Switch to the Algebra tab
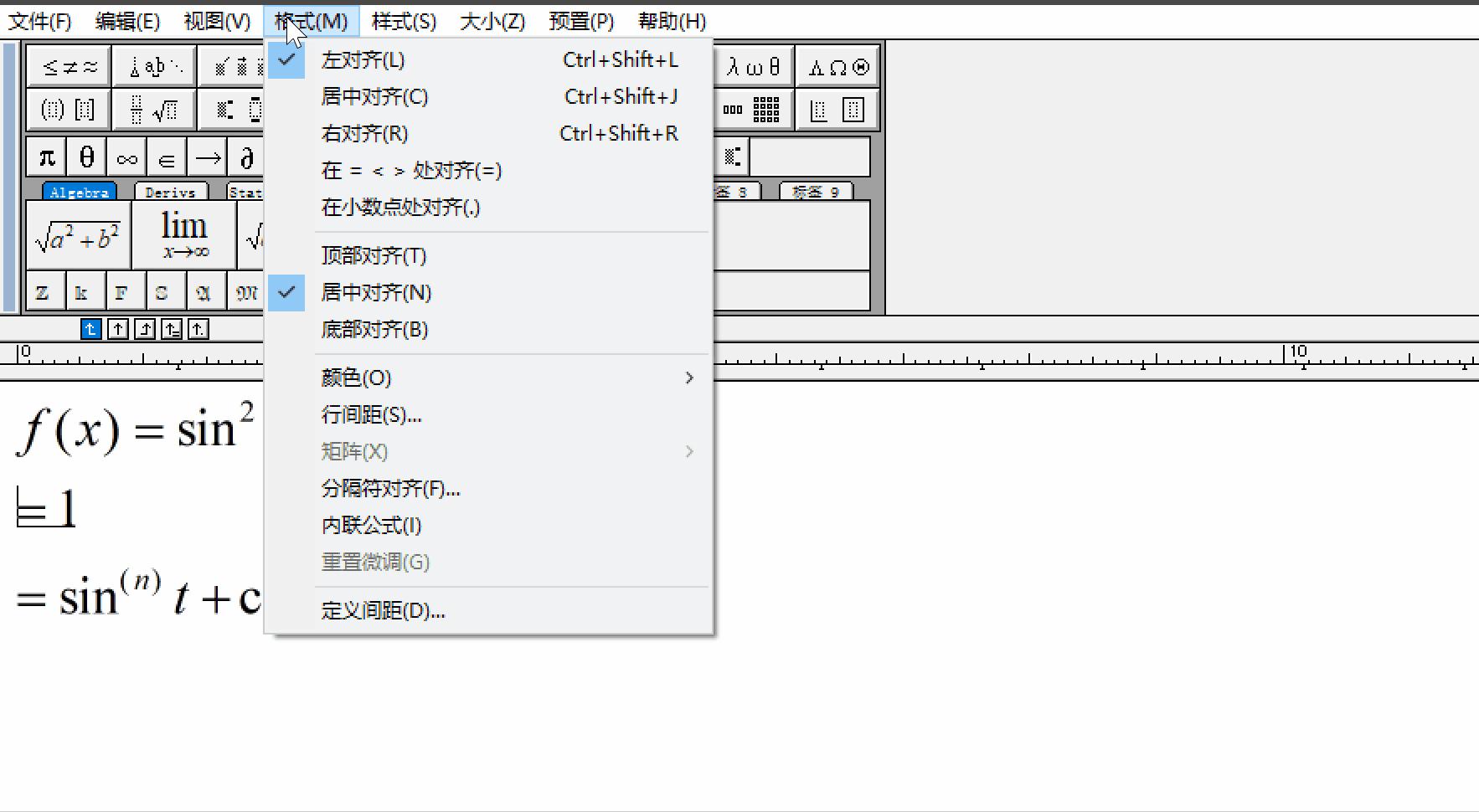 click(x=80, y=192)
